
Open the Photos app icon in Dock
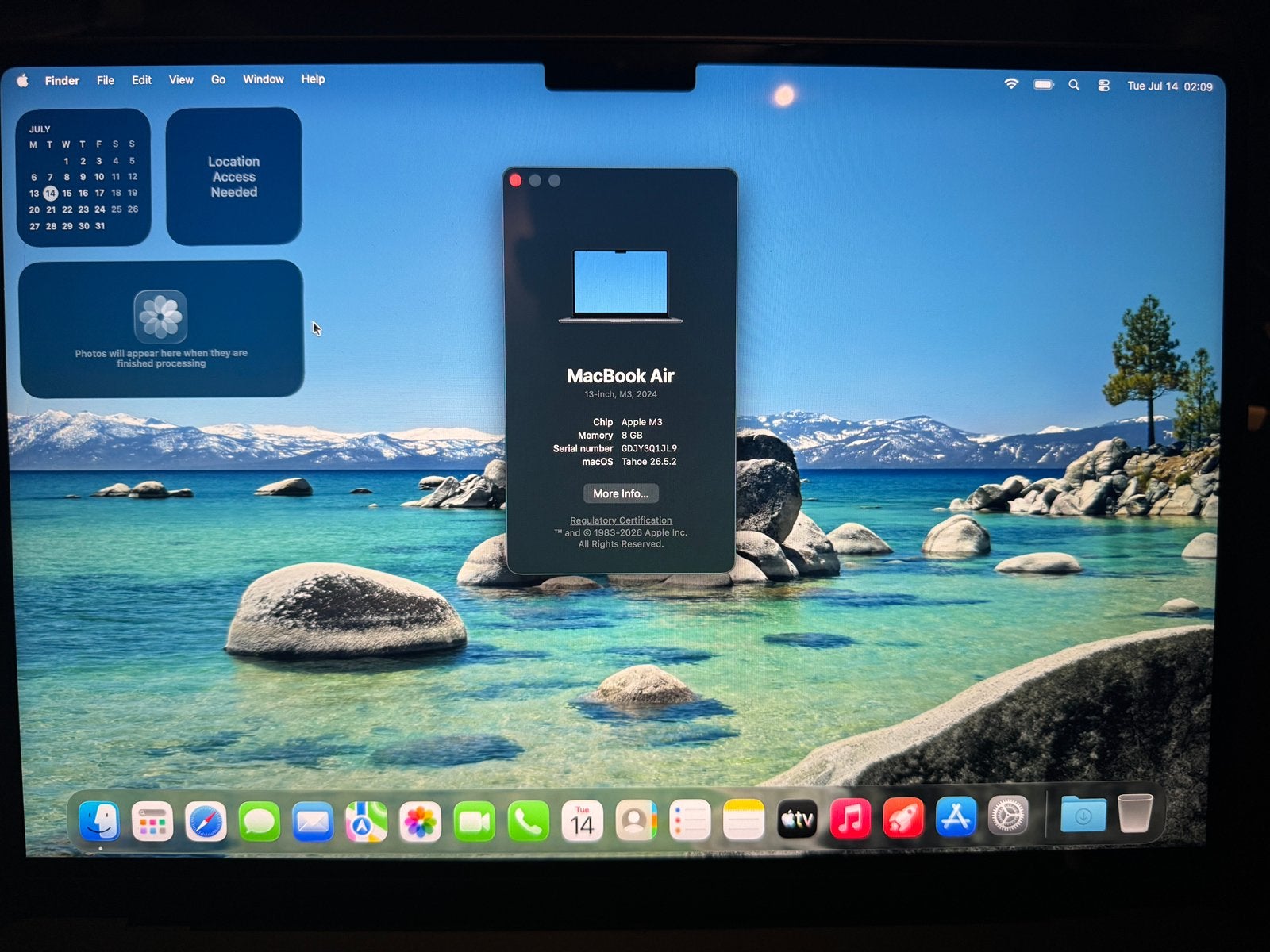pyautogui.click(x=420, y=821)
